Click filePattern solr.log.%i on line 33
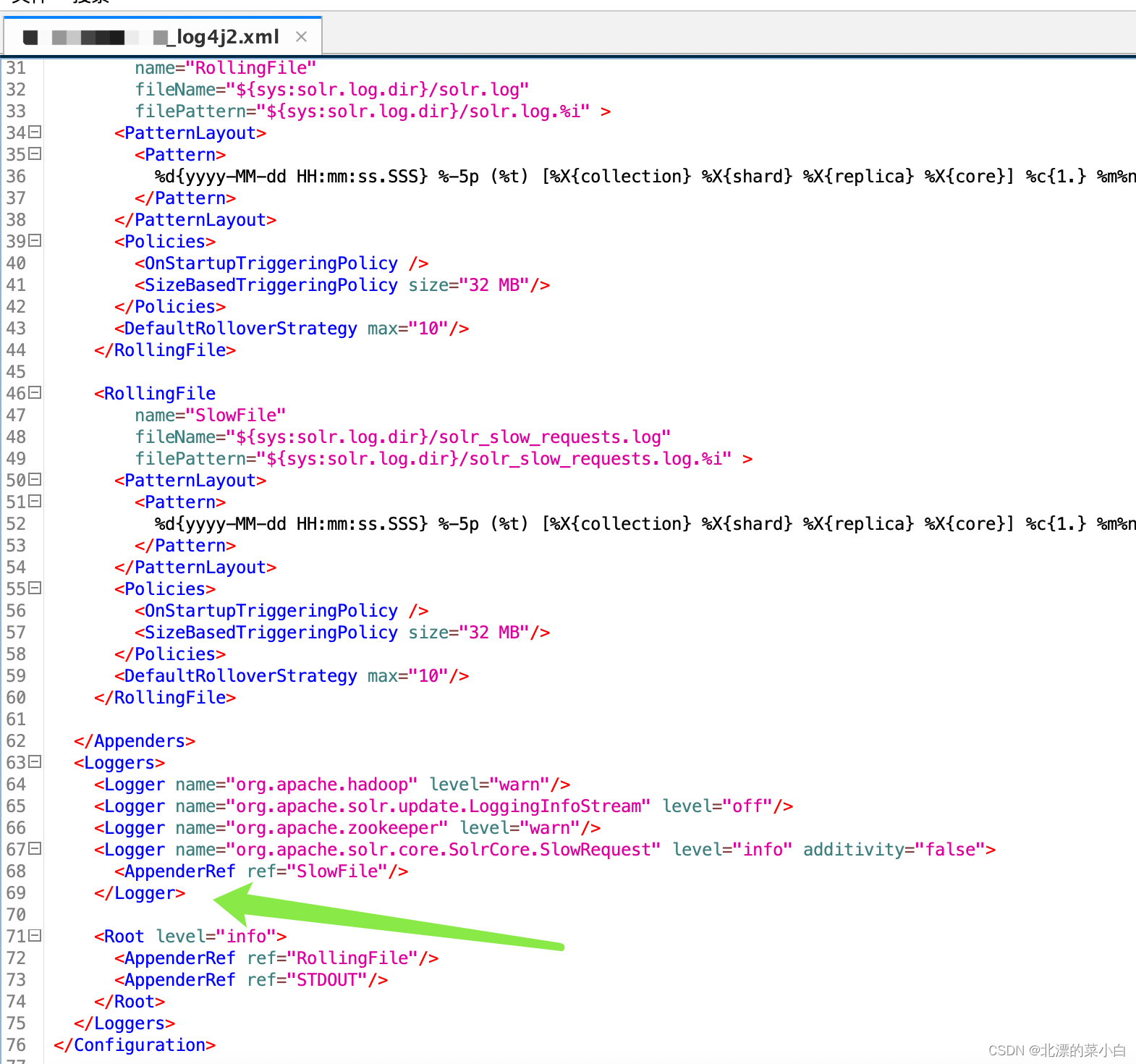 362,111
